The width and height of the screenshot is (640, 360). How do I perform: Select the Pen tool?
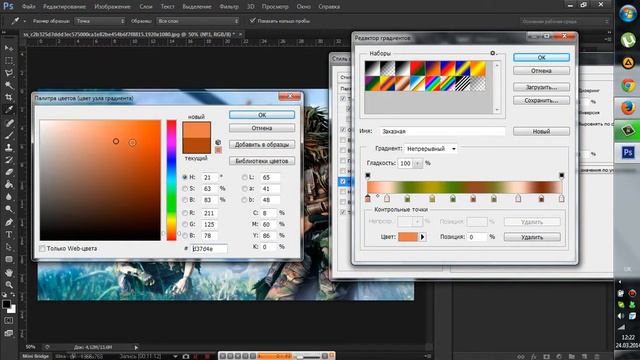pos(9,222)
